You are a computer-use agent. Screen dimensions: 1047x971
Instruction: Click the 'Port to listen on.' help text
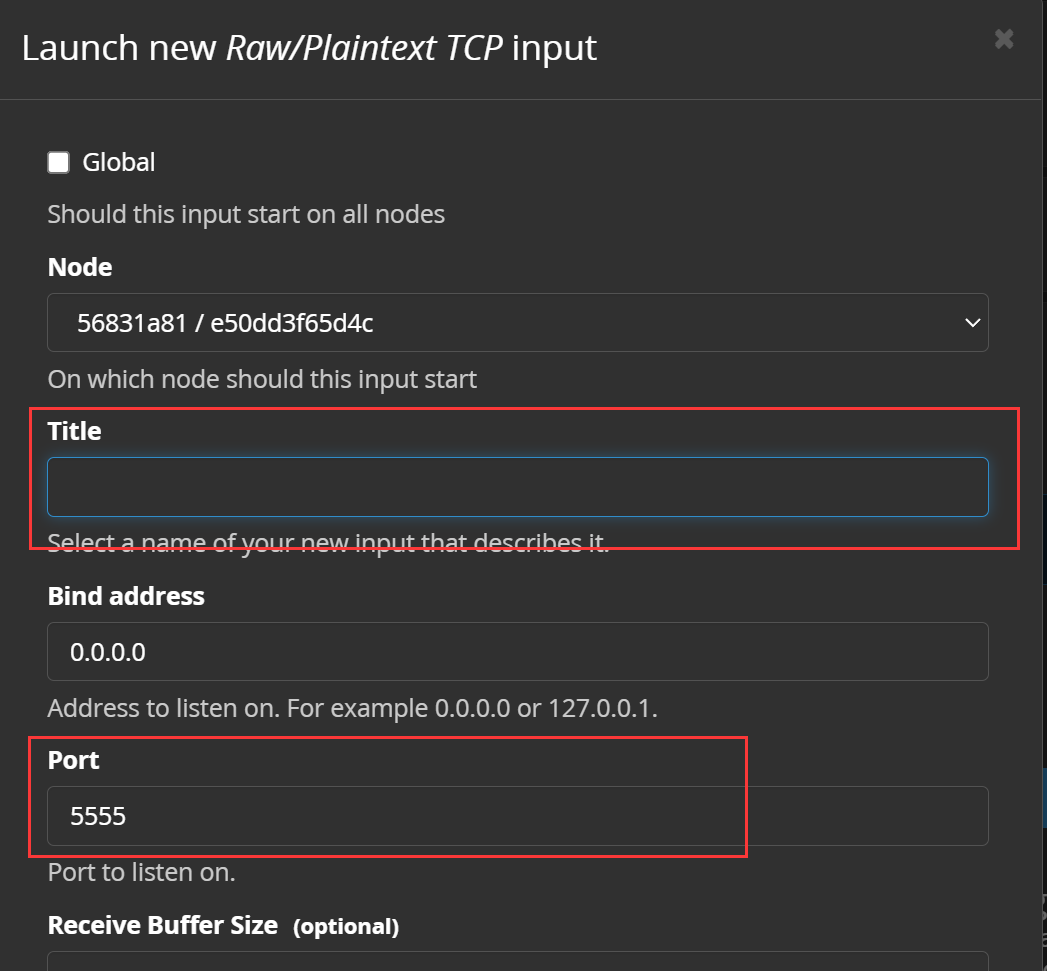coord(142,872)
